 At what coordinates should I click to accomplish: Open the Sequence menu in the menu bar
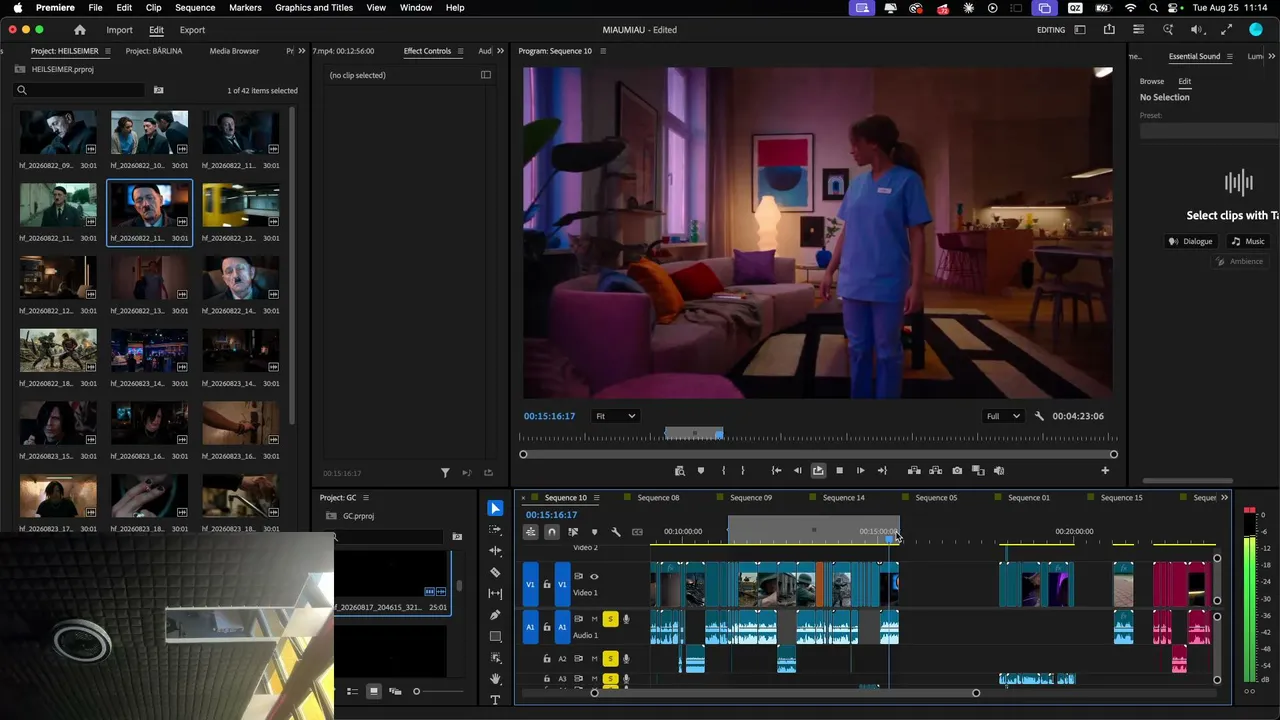point(195,8)
